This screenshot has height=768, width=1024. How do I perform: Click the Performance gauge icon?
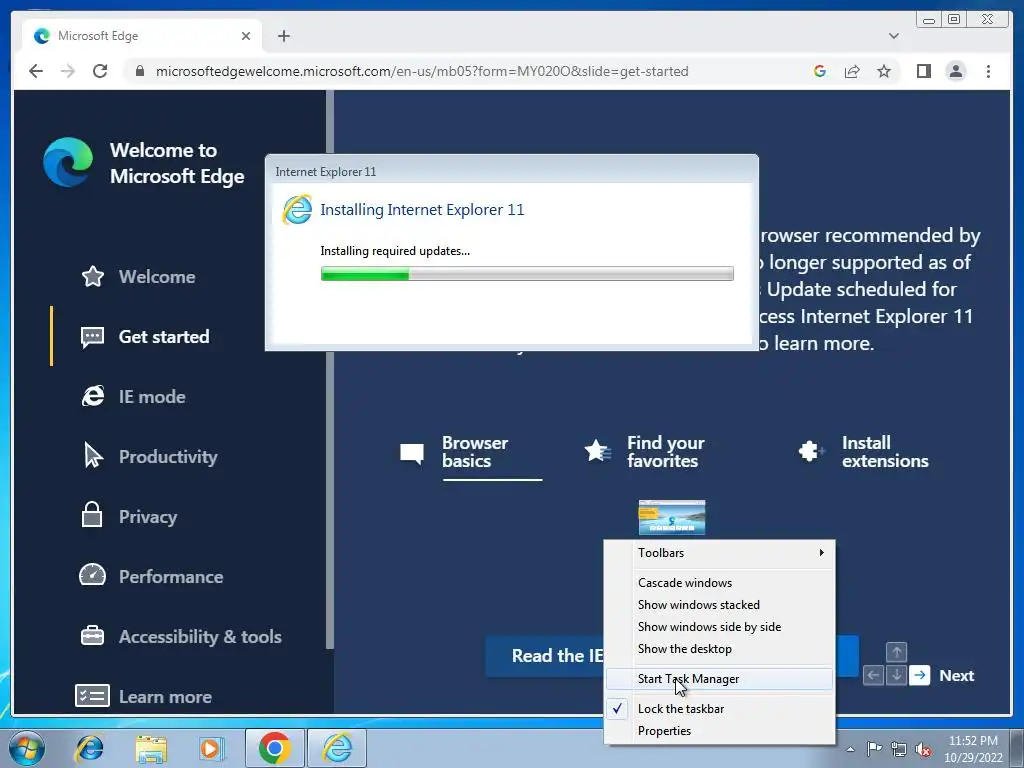(x=92, y=575)
